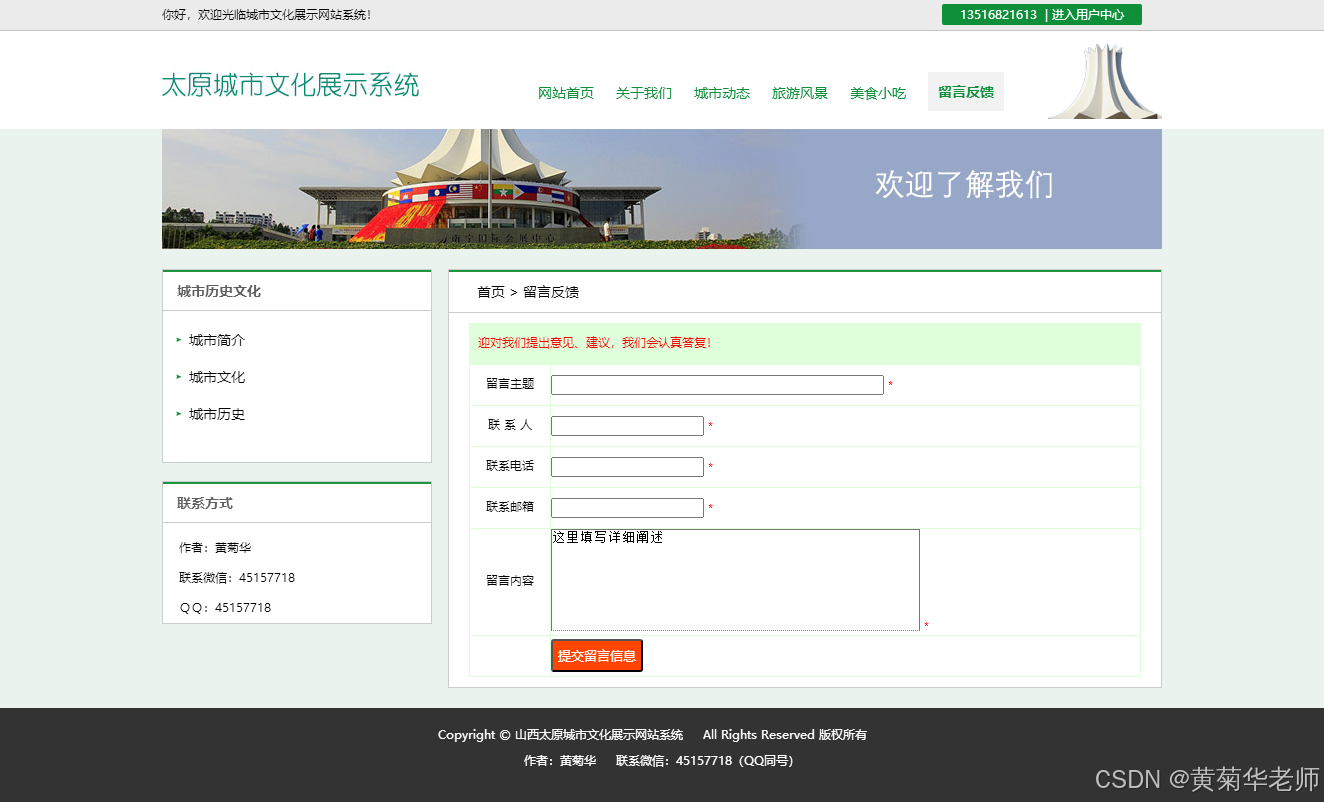Click the welcome message 你好，欢迎光临

point(266,15)
